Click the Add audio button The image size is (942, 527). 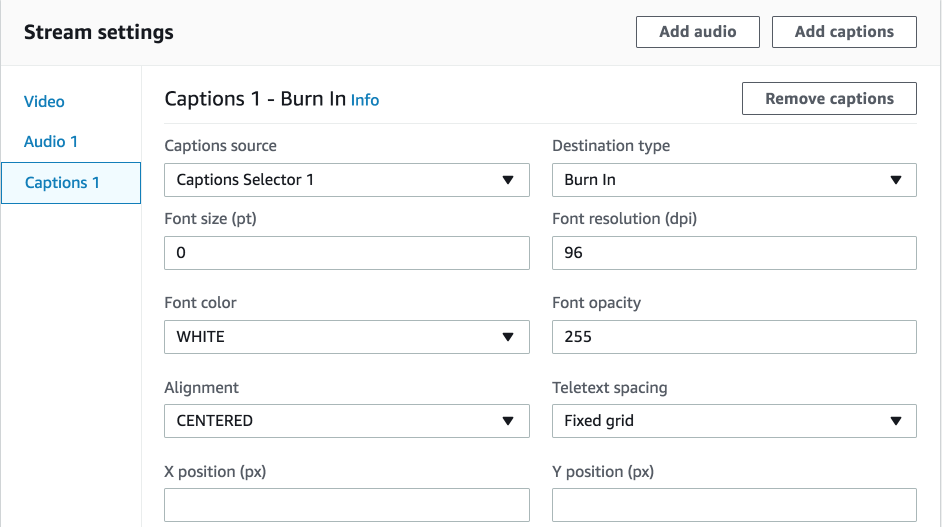[697, 32]
